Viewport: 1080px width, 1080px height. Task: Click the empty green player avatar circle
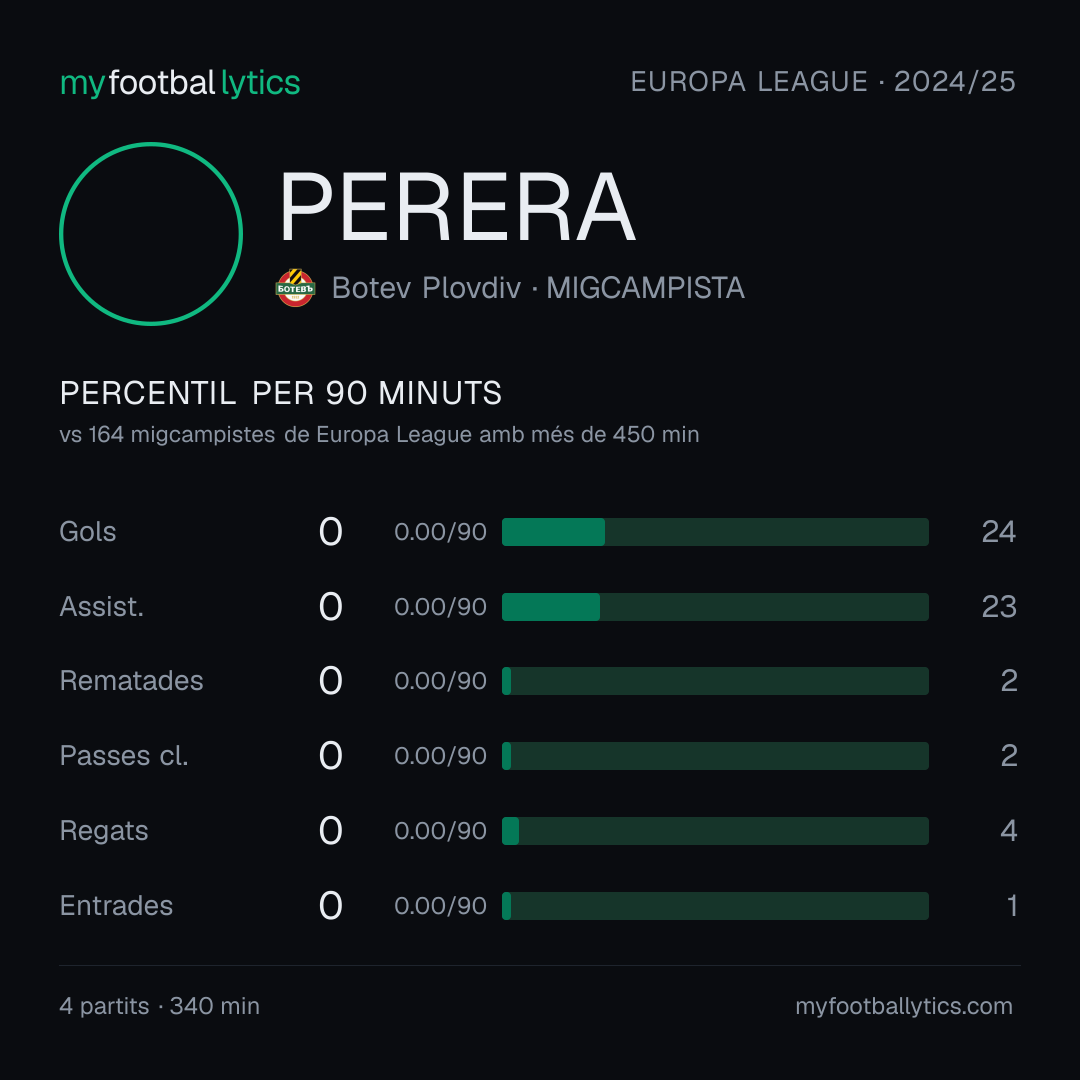tap(151, 234)
